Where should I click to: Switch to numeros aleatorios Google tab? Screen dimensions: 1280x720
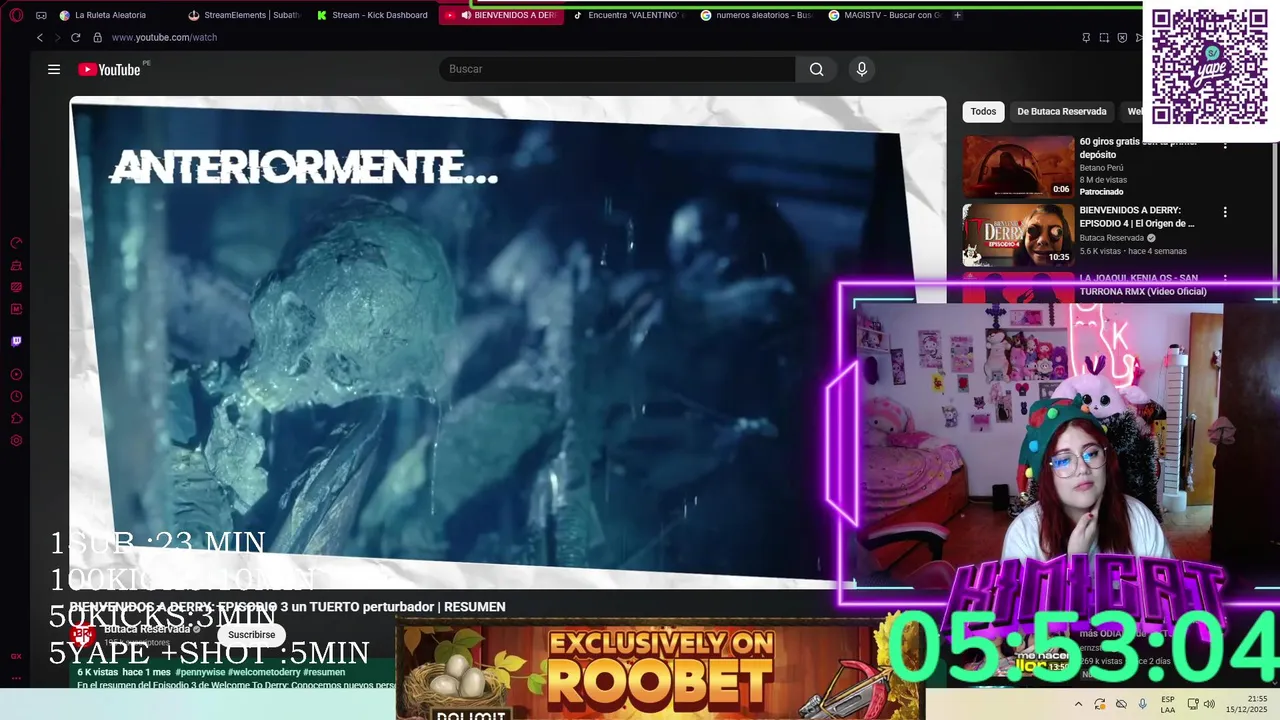point(757,15)
